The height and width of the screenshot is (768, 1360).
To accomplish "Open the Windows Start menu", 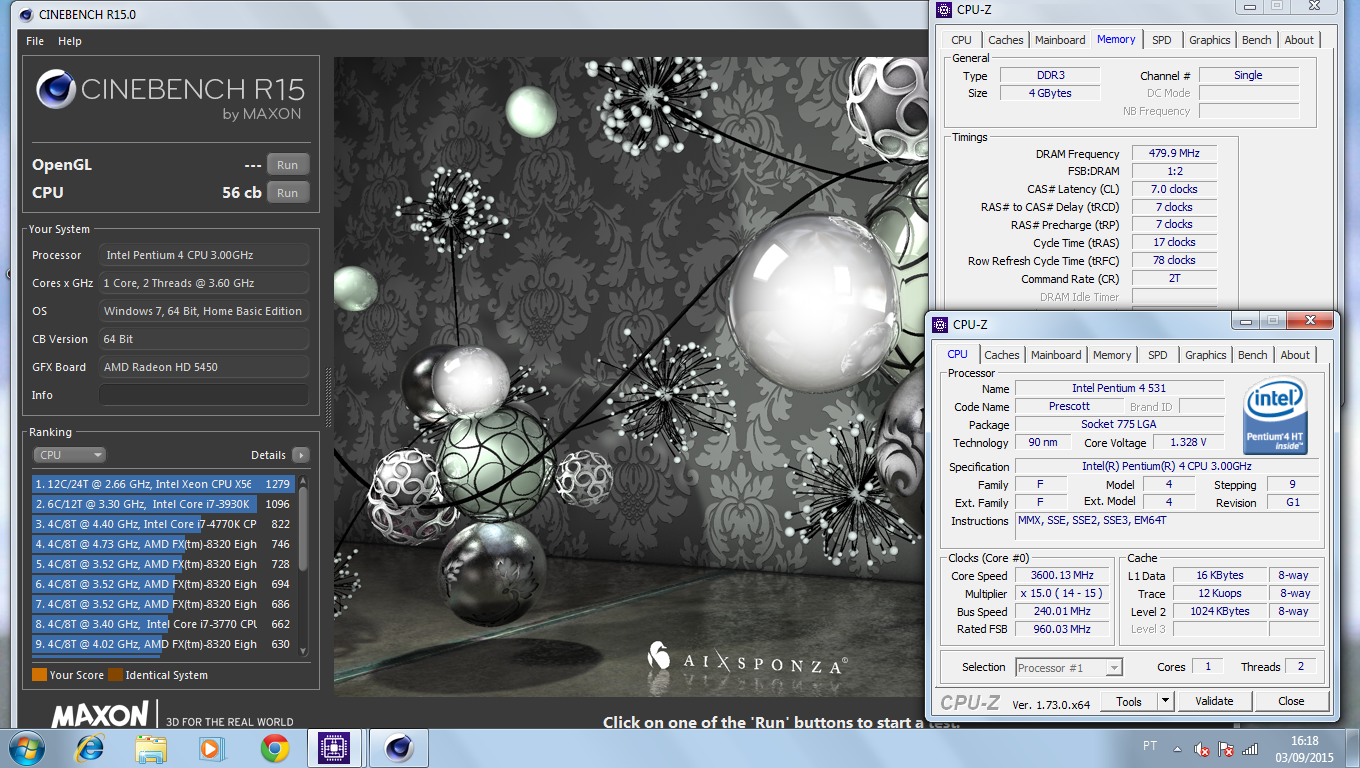I will click(x=25, y=748).
